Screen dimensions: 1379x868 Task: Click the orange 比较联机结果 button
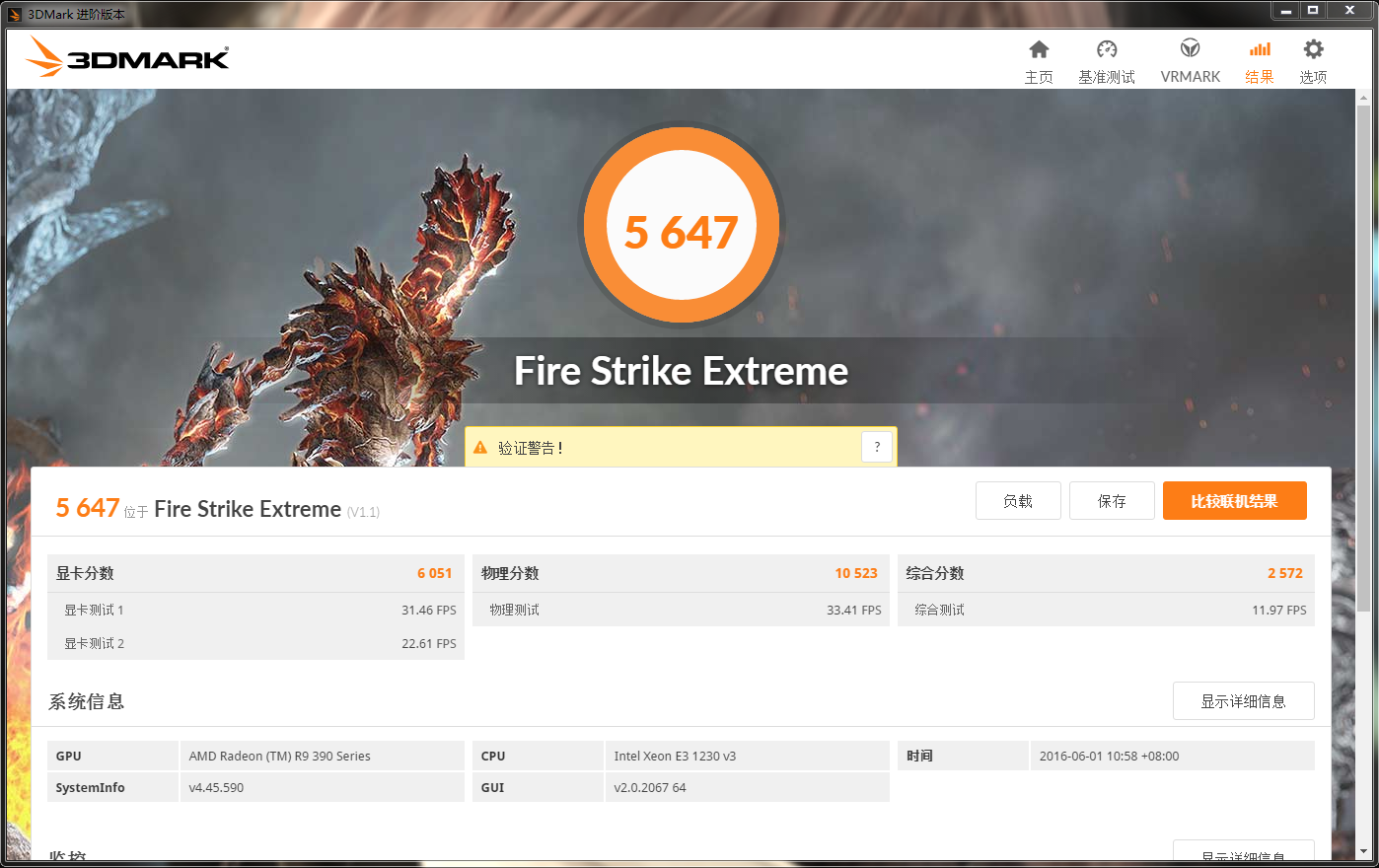click(1234, 501)
